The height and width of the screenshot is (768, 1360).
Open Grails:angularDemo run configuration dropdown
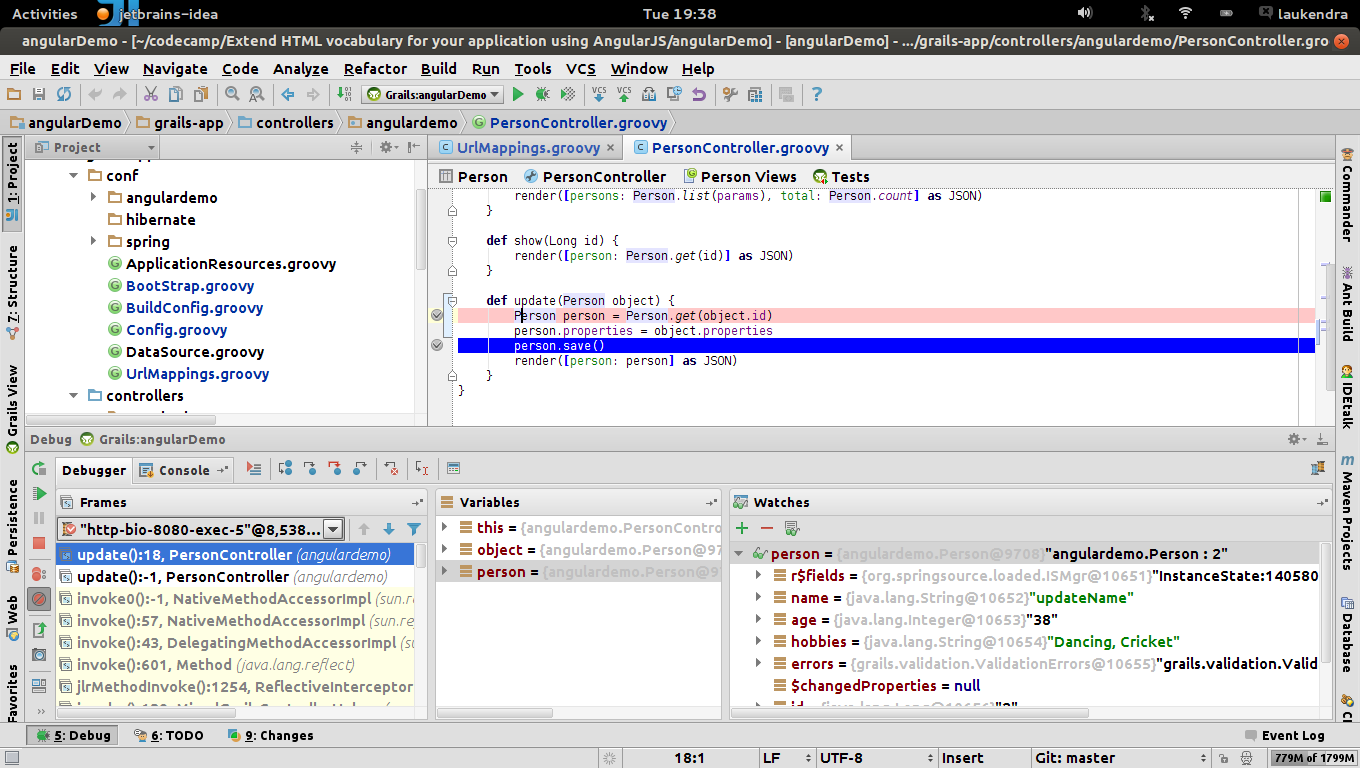click(x=434, y=95)
